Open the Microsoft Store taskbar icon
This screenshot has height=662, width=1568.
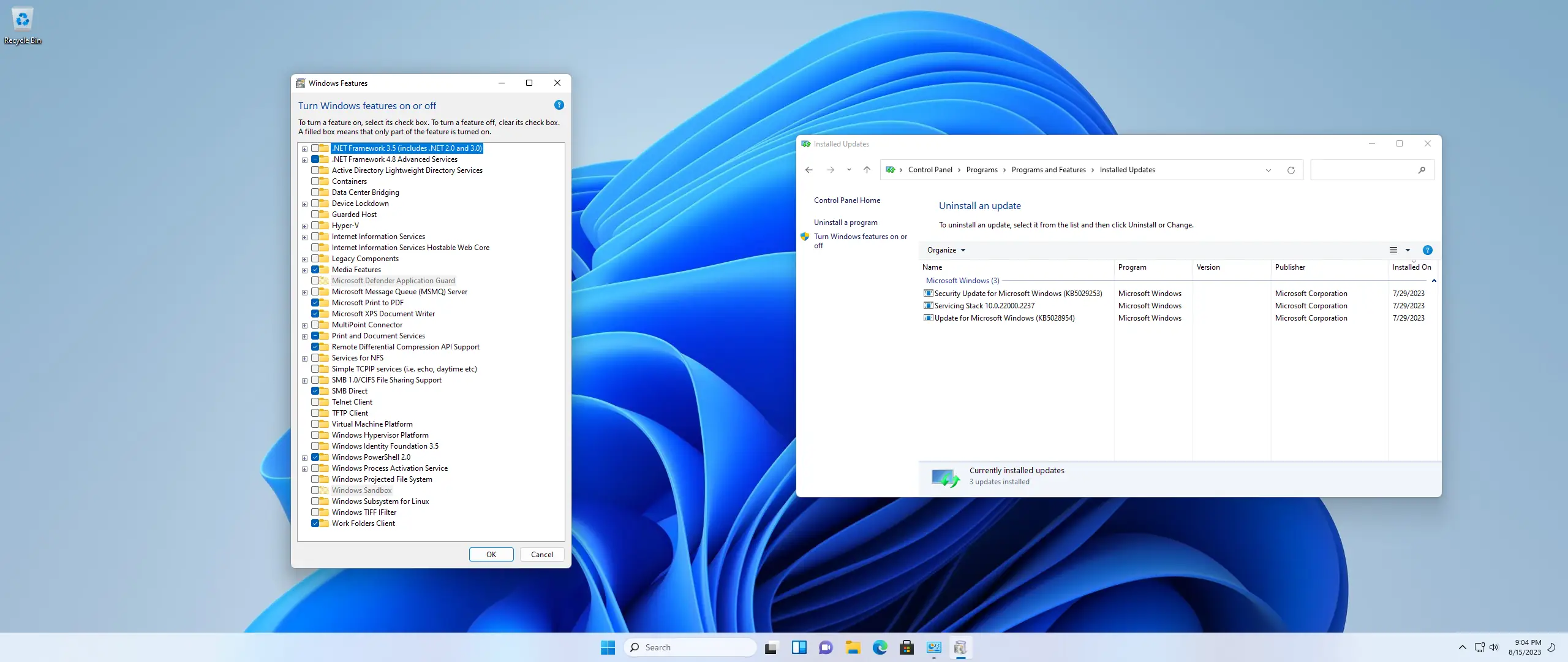[907, 647]
